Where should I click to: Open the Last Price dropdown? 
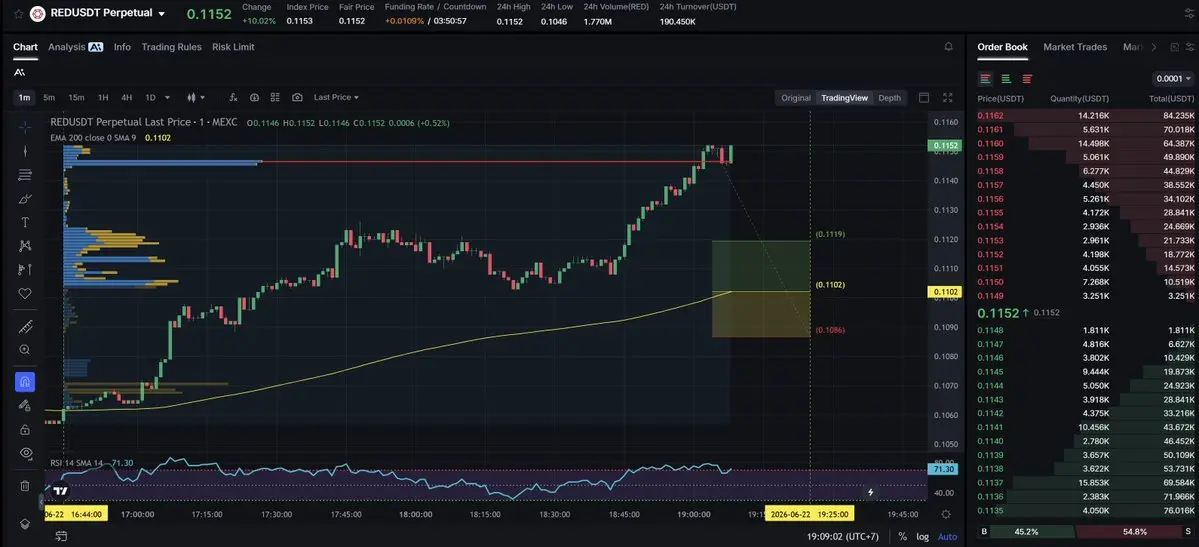336,97
